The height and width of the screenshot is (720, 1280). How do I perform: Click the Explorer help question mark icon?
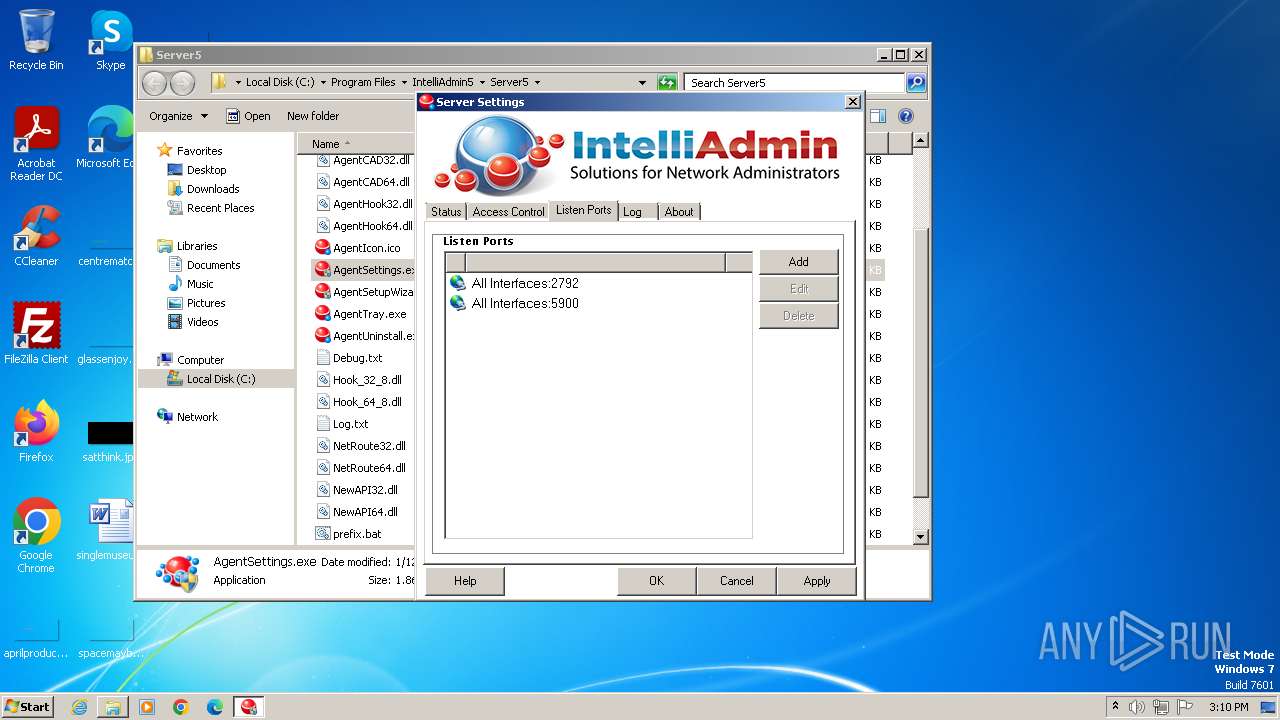[x=906, y=116]
